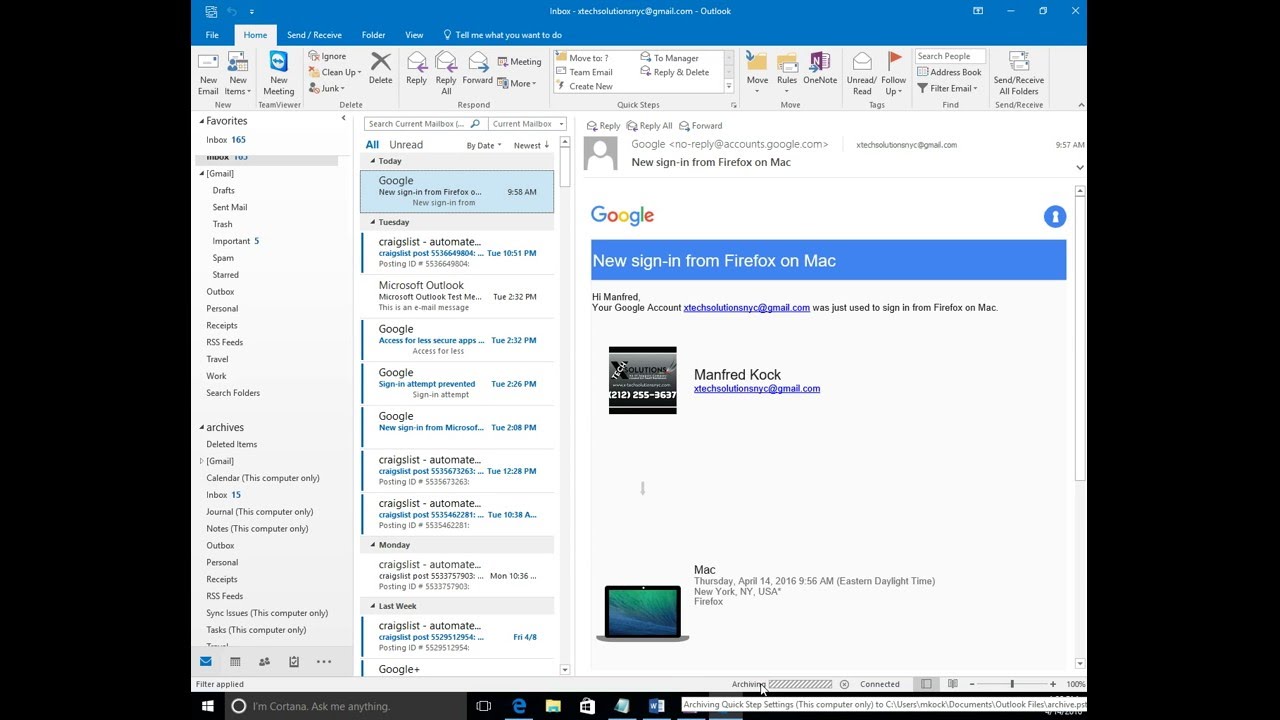Switch to the Send / Receive tab
The width and height of the screenshot is (1280, 720).
pos(314,35)
